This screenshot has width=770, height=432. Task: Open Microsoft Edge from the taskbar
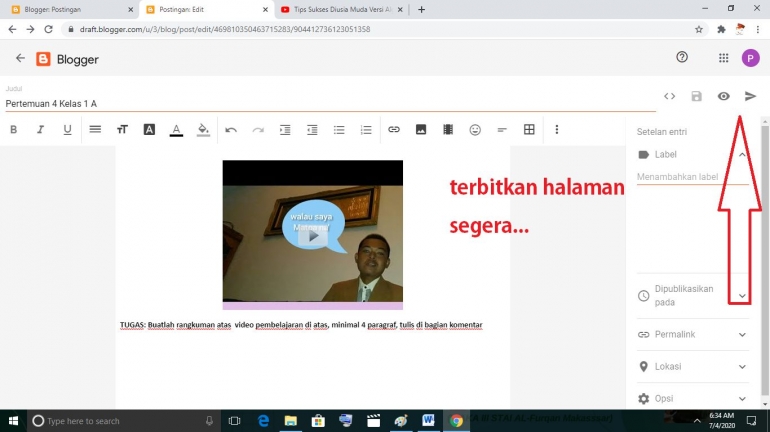(264, 421)
